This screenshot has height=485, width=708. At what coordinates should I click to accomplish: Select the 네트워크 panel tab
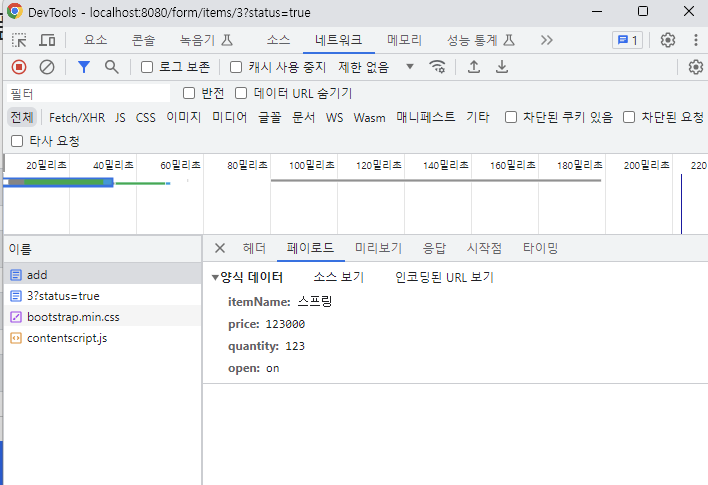339,40
